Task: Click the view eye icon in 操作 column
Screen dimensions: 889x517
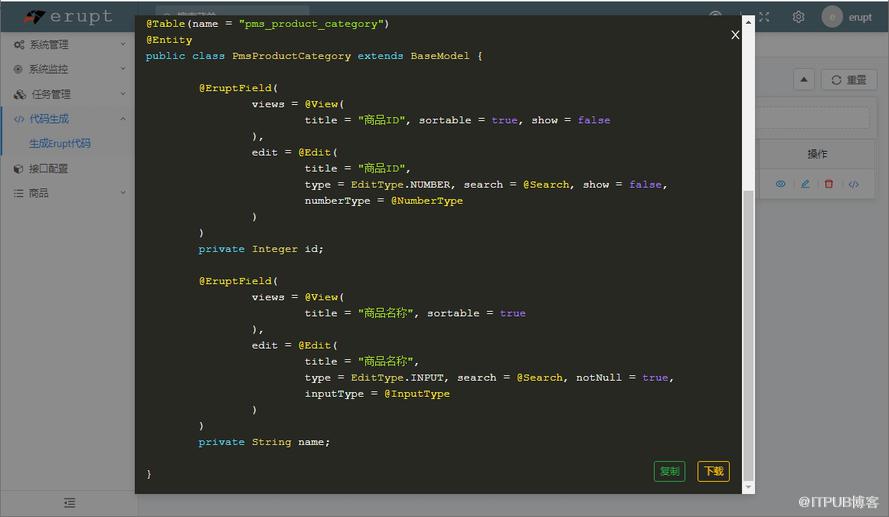Action: (781, 184)
